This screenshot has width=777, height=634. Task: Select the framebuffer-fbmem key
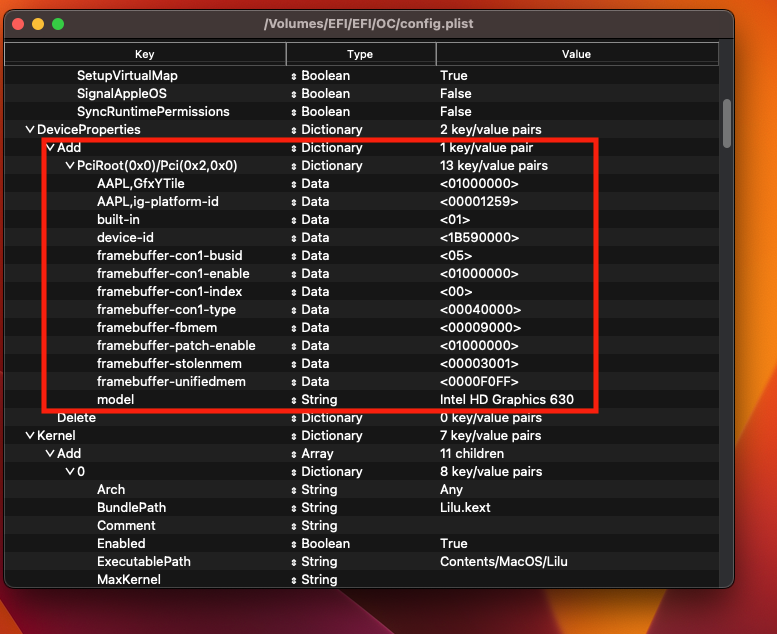(x=157, y=328)
